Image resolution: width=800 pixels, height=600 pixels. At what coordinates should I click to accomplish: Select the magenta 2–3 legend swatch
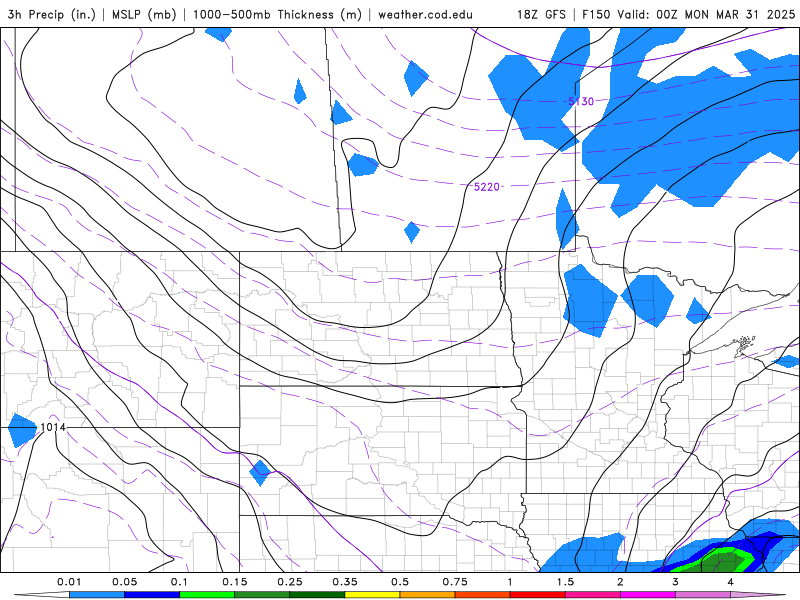coord(648,595)
